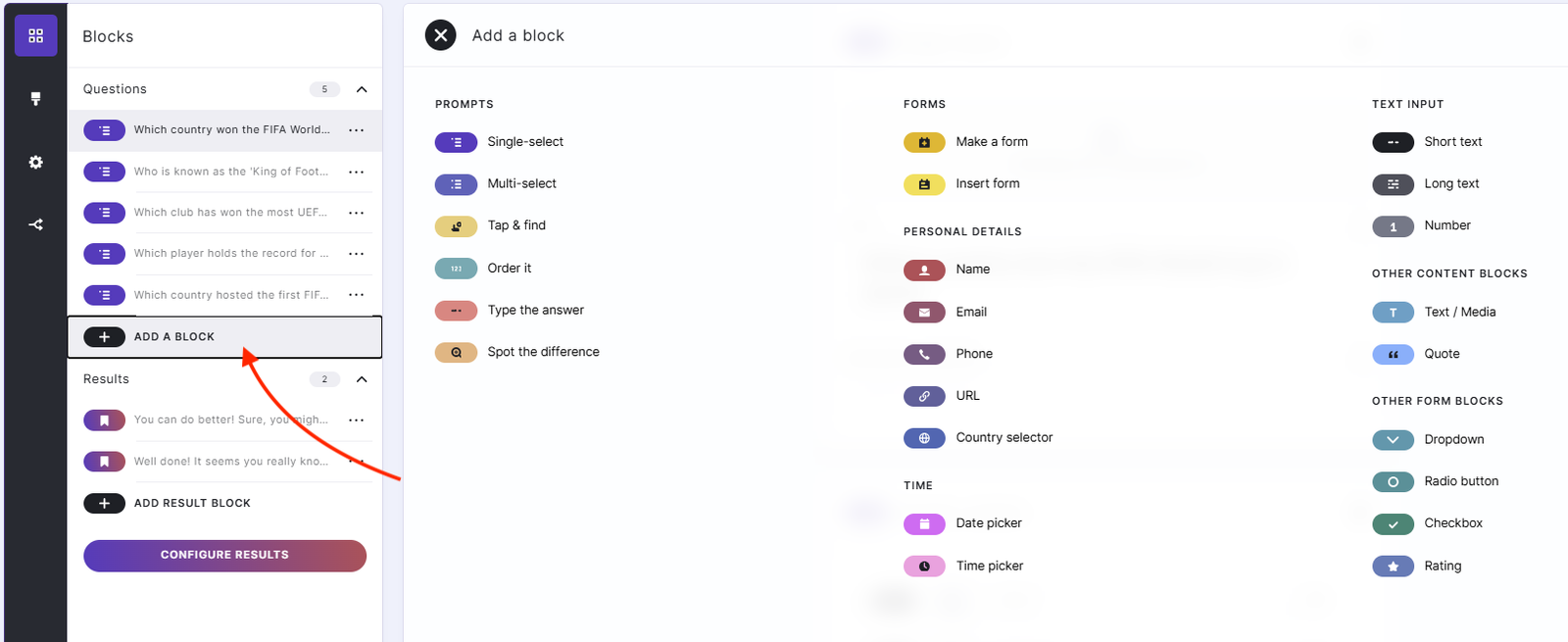Click Add Result Block
Screen dimensions: 1568x642
pyautogui.click(x=192, y=503)
